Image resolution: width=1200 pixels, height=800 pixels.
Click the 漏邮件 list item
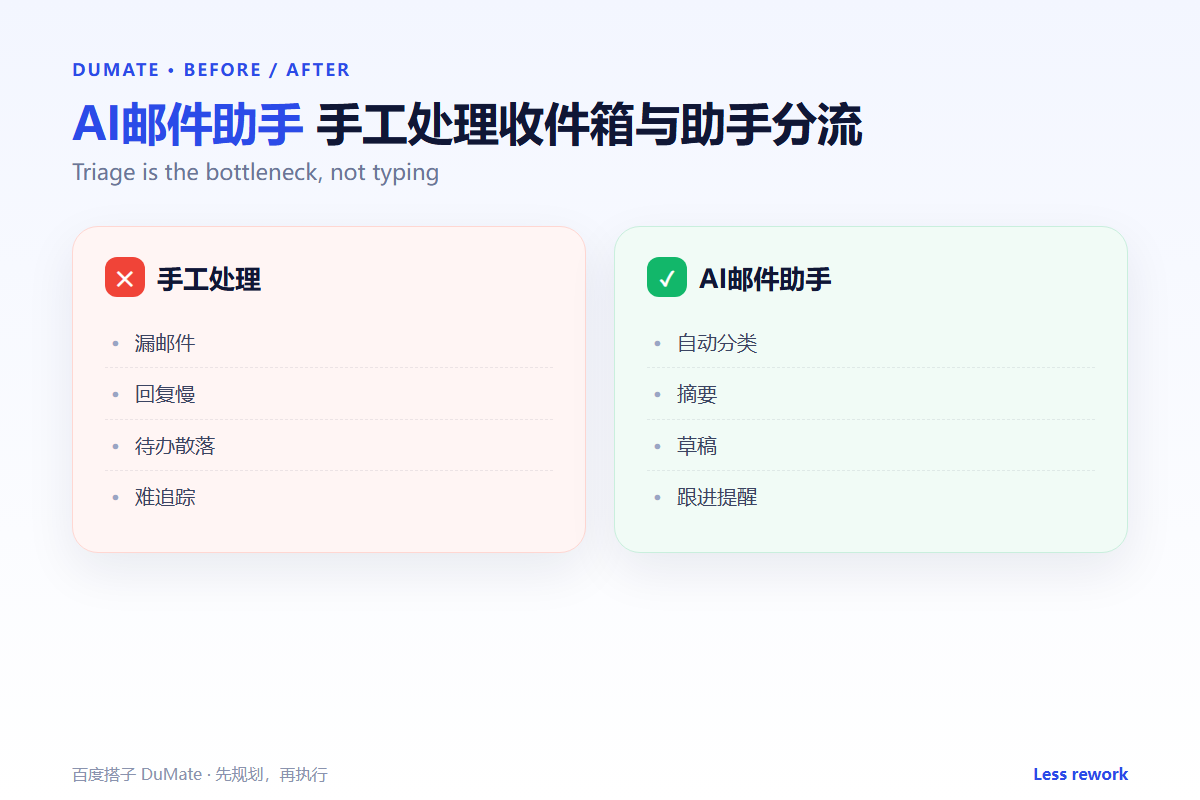point(329,343)
